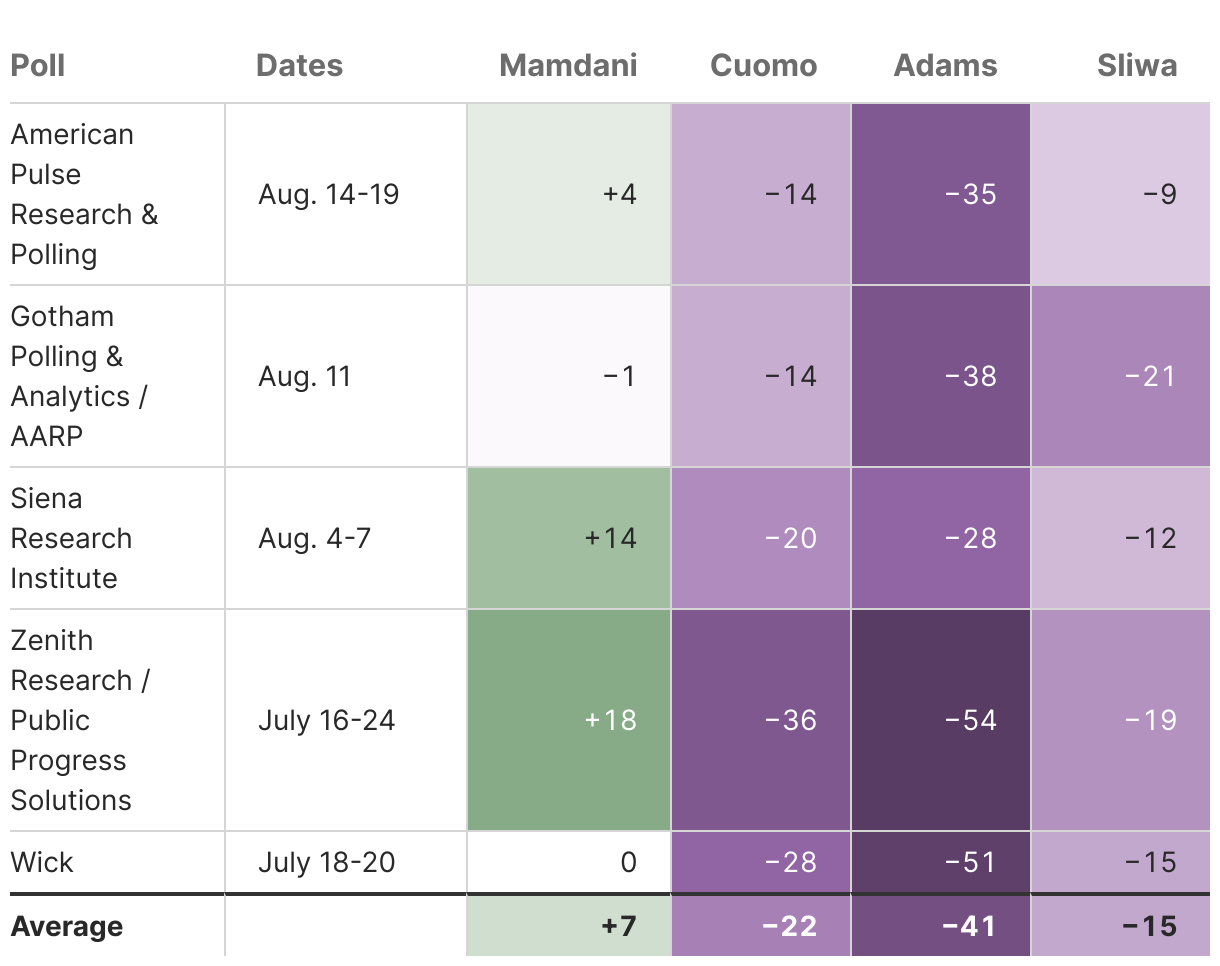The width and height of the screenshot is (1220, 966).
Task: Click the +14 Mamdani cell for Siena
Action: pos(568,538)
